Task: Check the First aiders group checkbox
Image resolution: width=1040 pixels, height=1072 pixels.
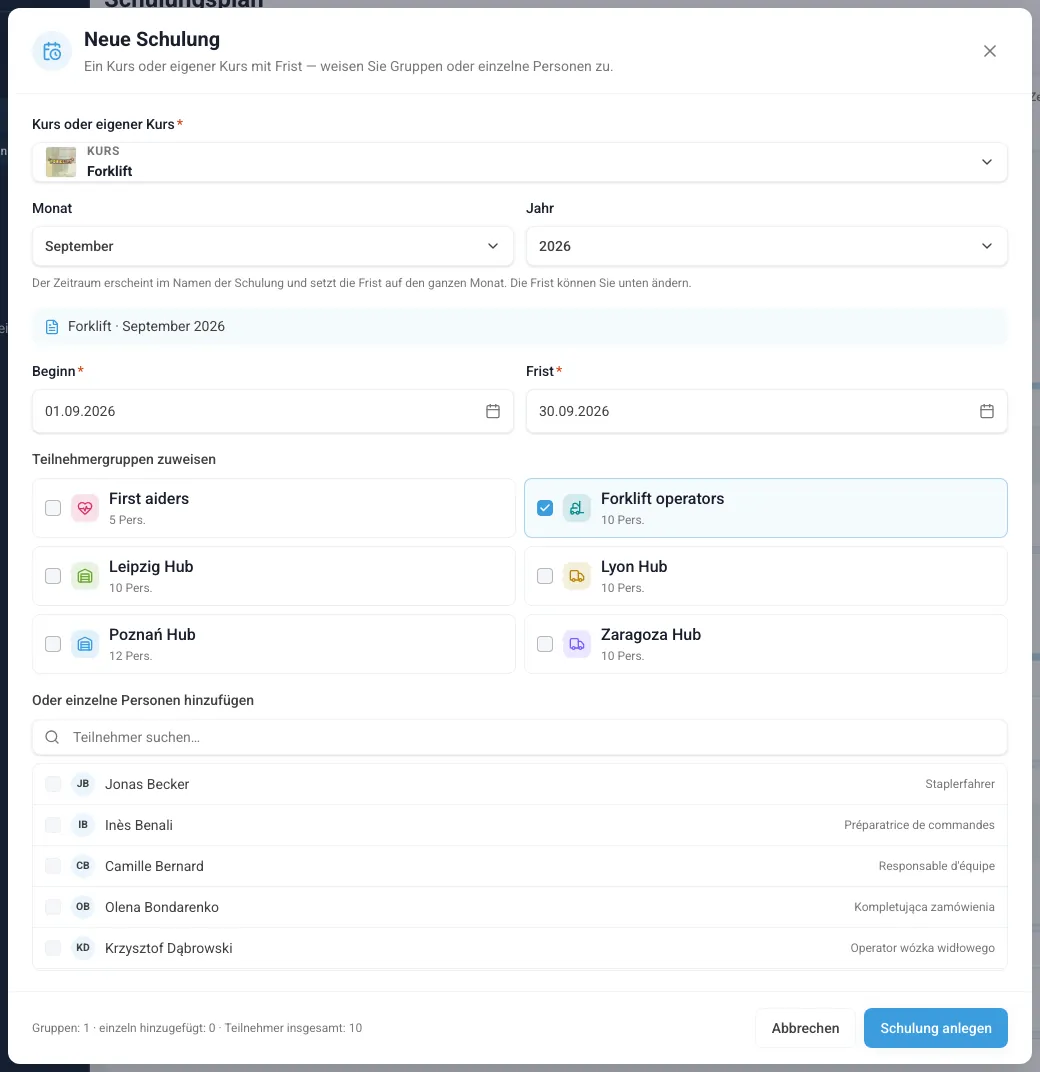Action: point(53,508)
